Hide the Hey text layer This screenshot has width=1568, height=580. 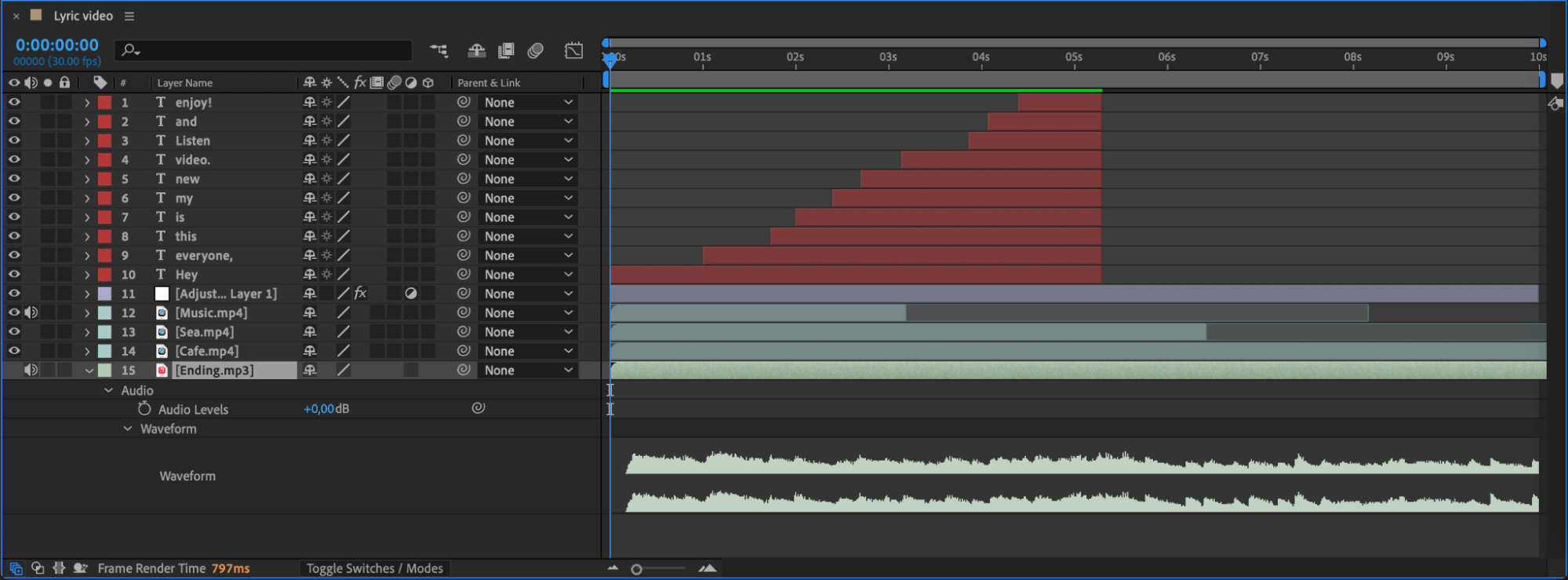(14, 275)
